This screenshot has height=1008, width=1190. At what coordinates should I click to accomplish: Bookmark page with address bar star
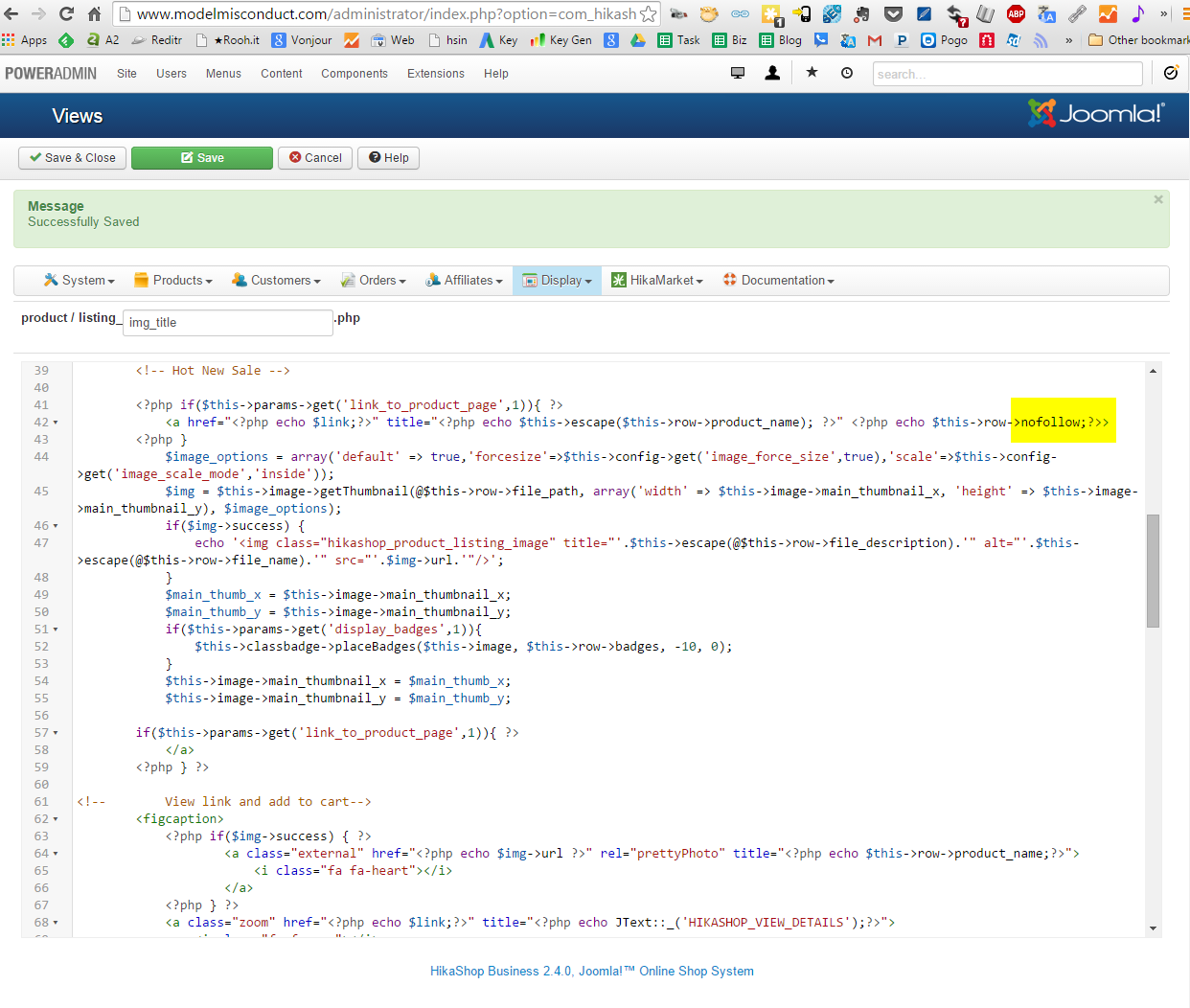[649, 13]
